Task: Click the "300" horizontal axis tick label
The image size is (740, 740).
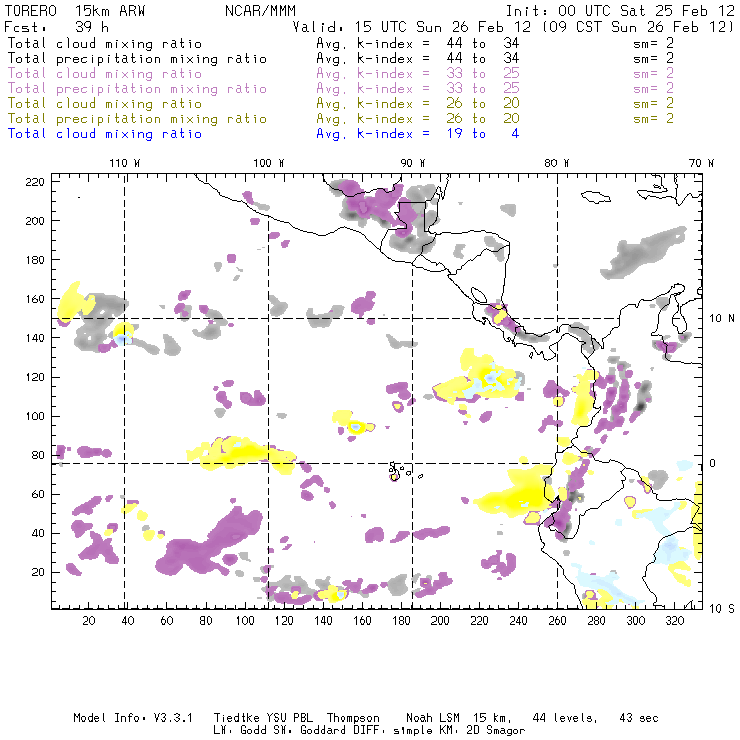Action: coord(636,621)
